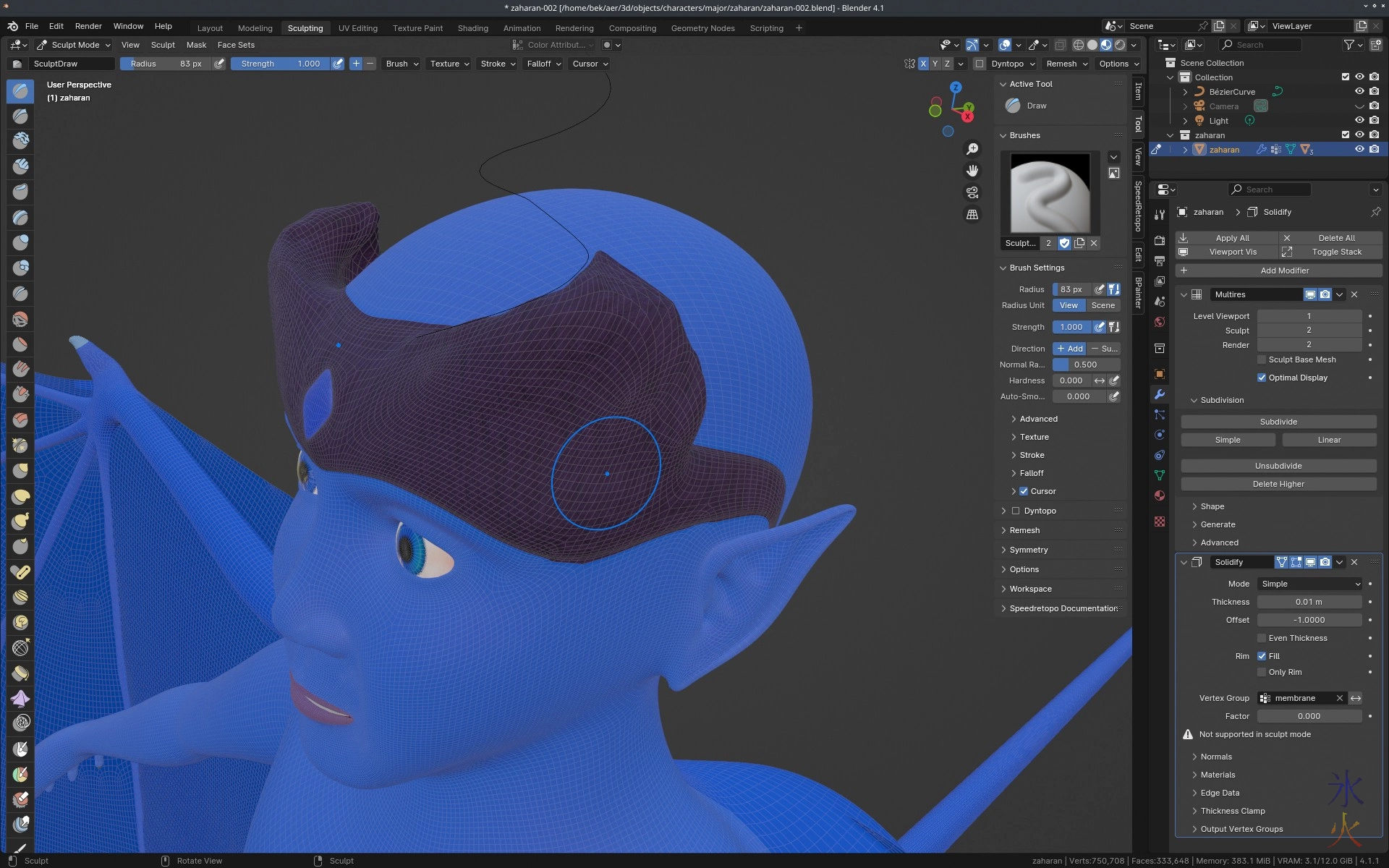
Task: Enable Even Thickness checkbox
Action: pos(1262,638)
